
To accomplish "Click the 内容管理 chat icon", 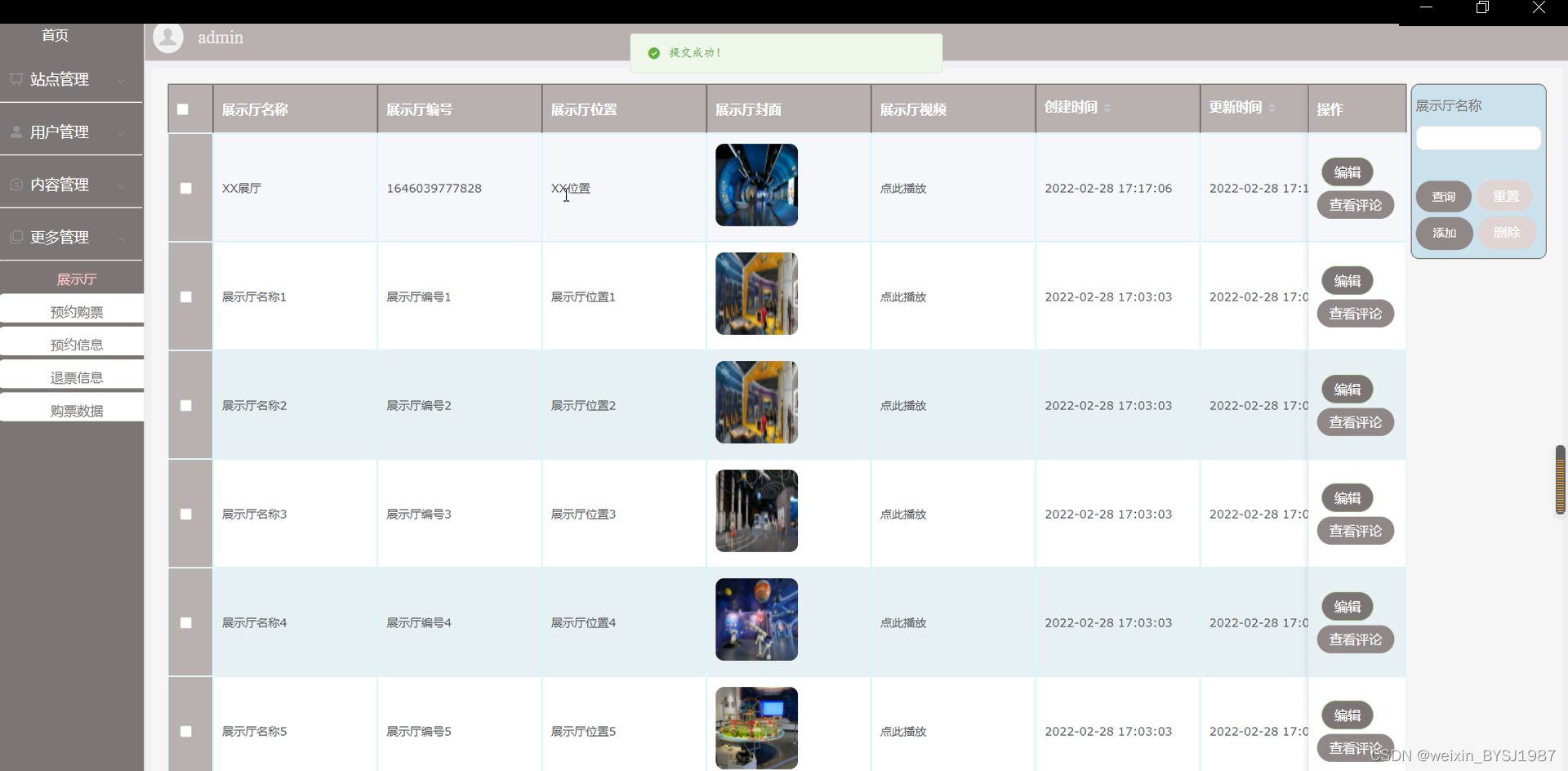I will (x=16, y=185).
